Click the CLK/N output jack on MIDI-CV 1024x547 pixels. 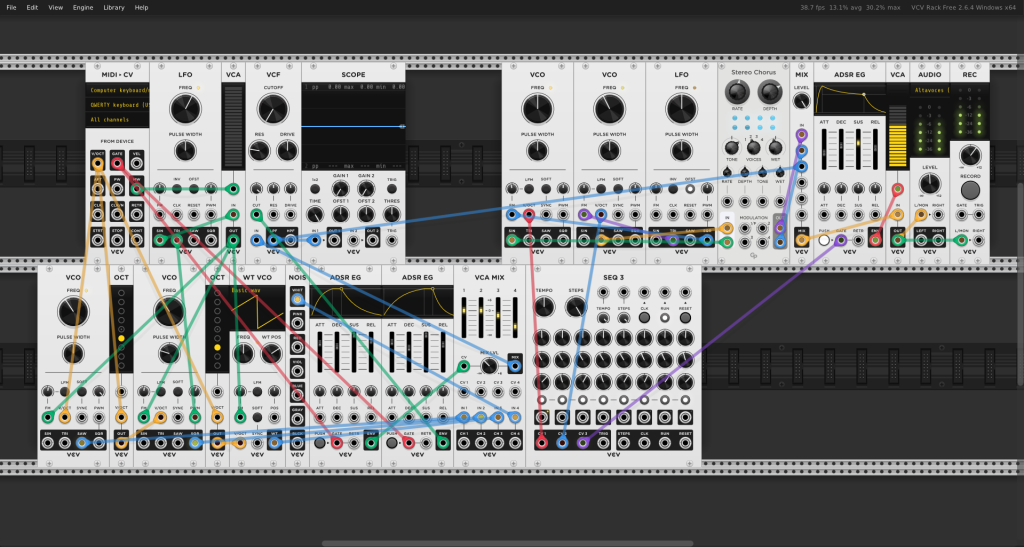click(117, 214)
